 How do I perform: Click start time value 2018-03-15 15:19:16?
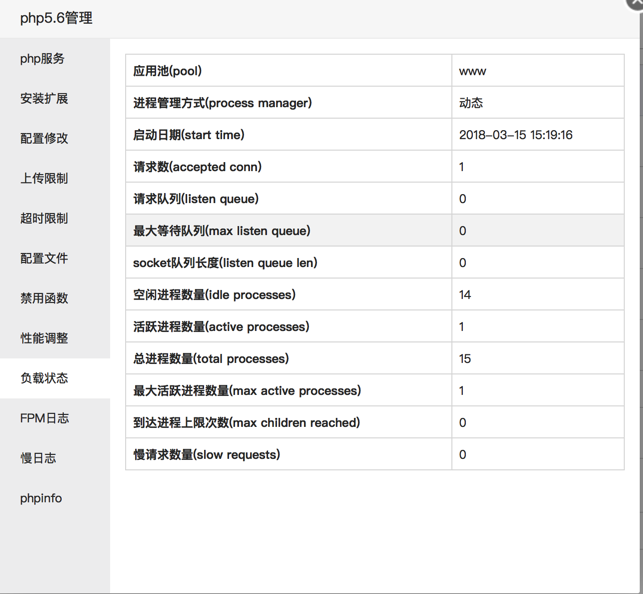click(x=515, y=135)
